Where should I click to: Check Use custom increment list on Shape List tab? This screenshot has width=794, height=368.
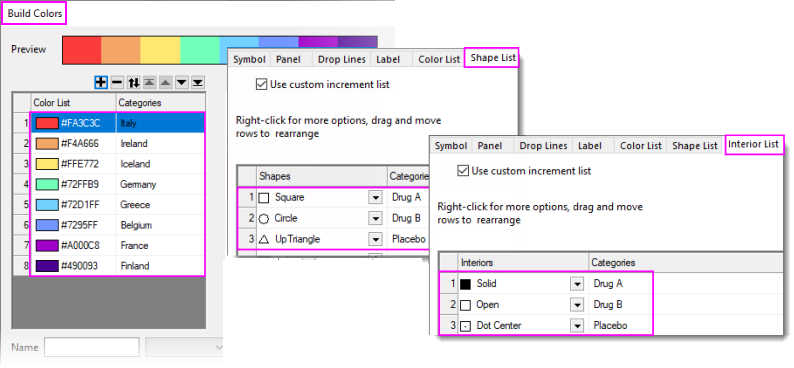pyautogui.click(x=261, y=85)
